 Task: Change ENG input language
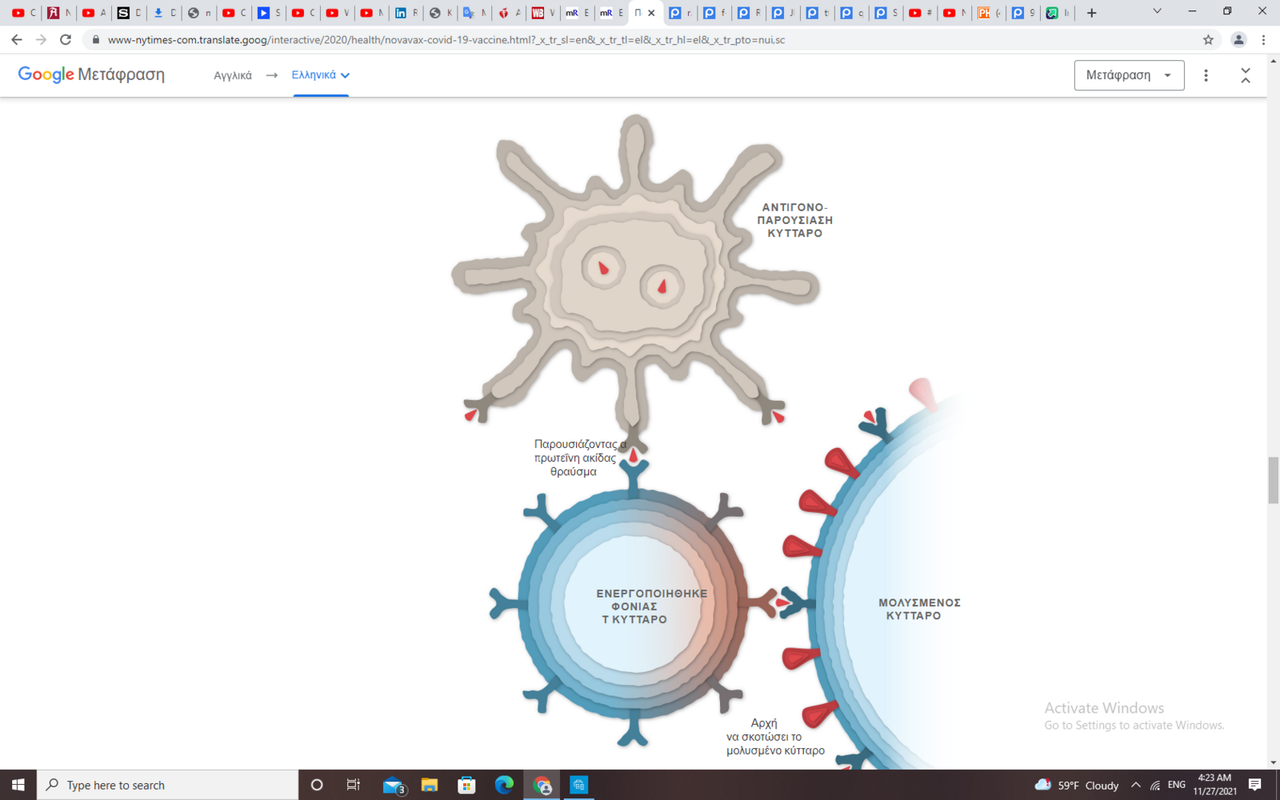coord(1177,785)
